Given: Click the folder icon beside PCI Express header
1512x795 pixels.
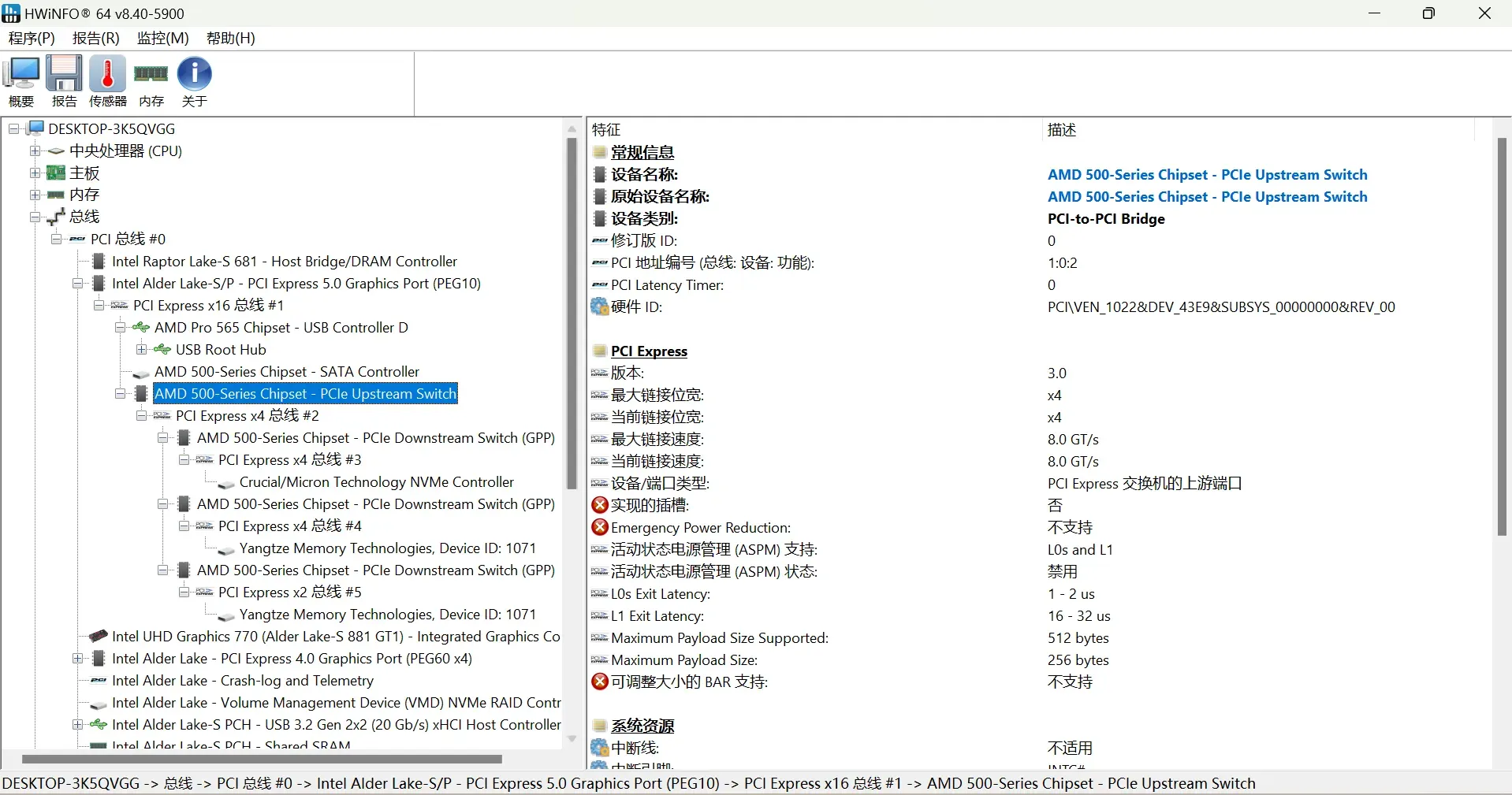Looking at the screenshot, I should tap(600, 351).
